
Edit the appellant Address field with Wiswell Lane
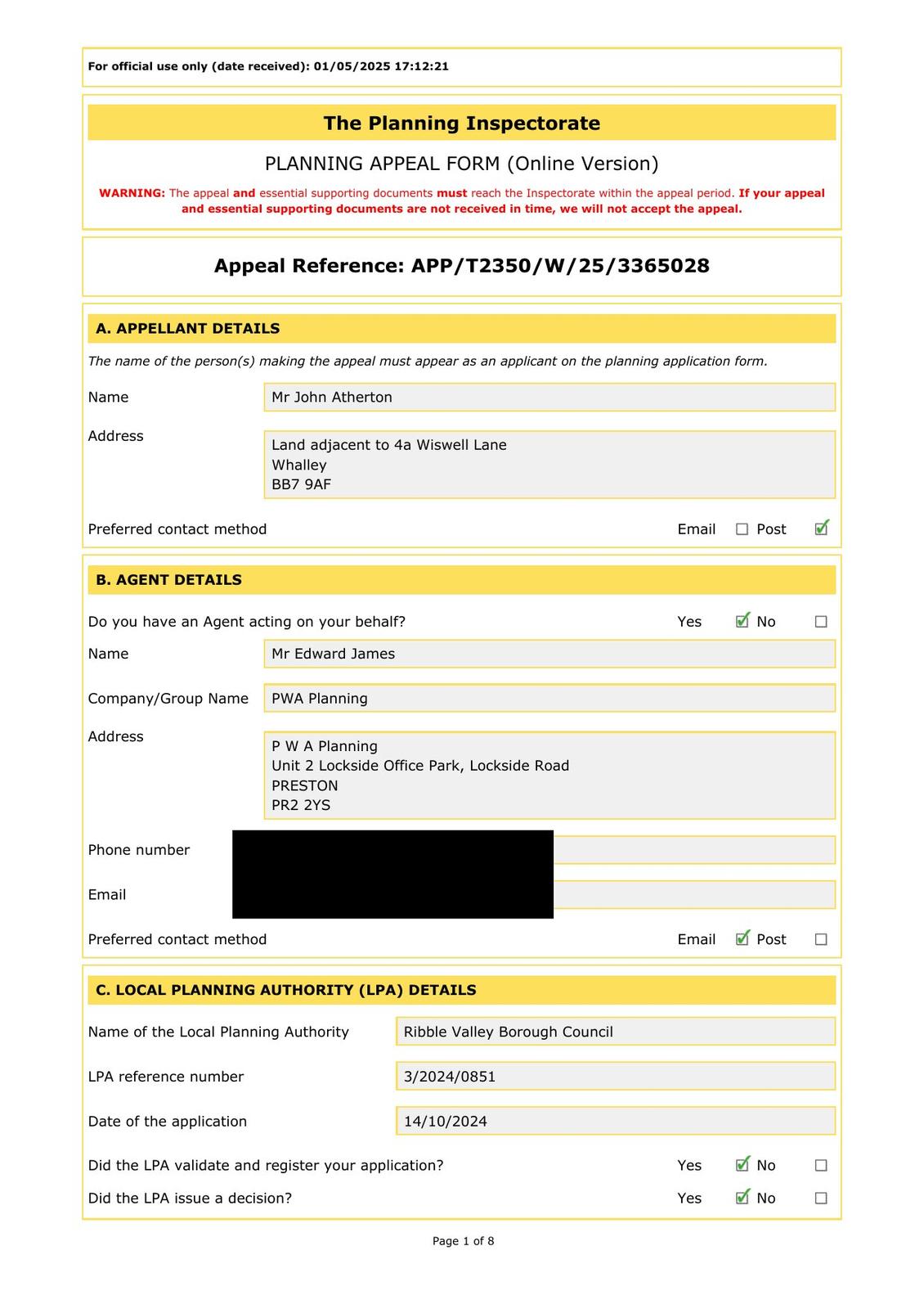(x=549, y=465)
